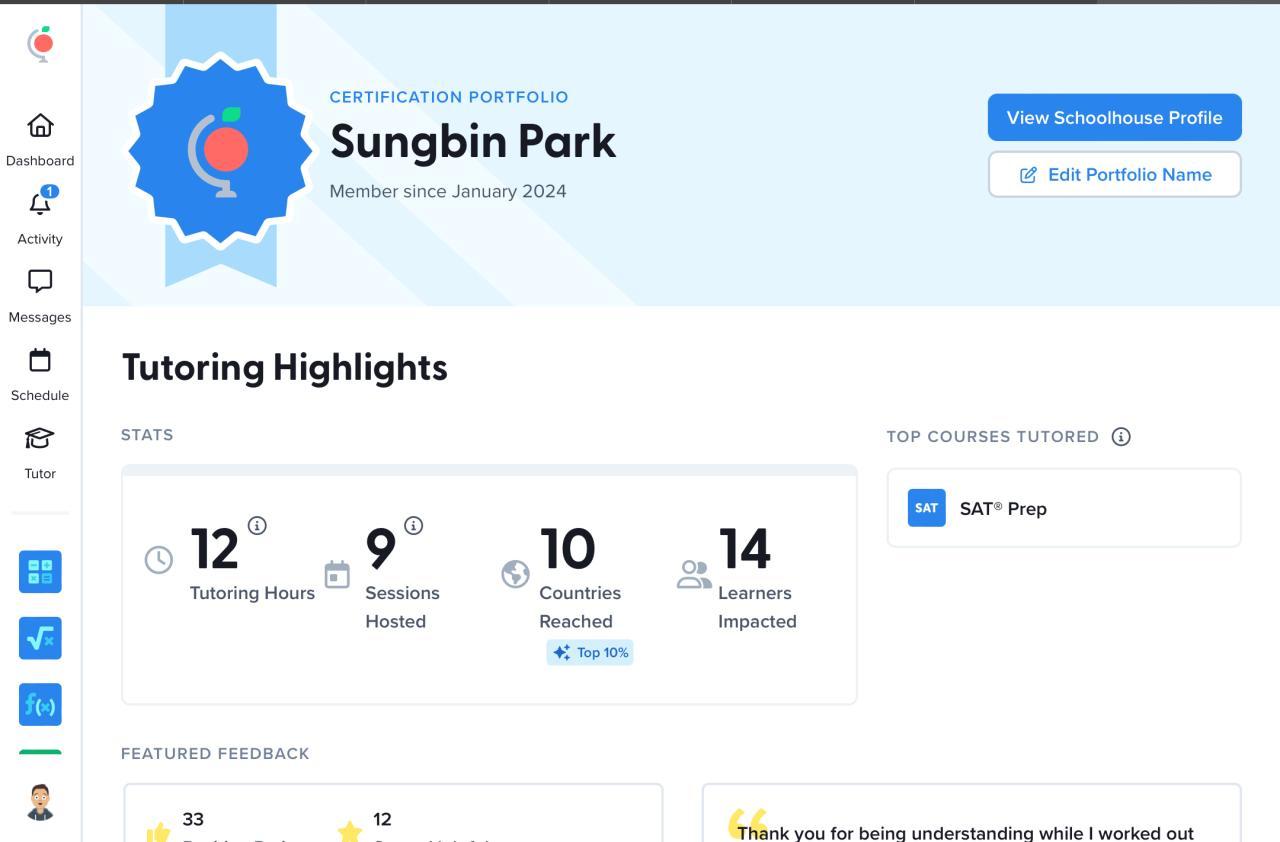This screenshot has width=1280, height=842.
Task: Open the SAT® Prep course card
Action: 1064,508
